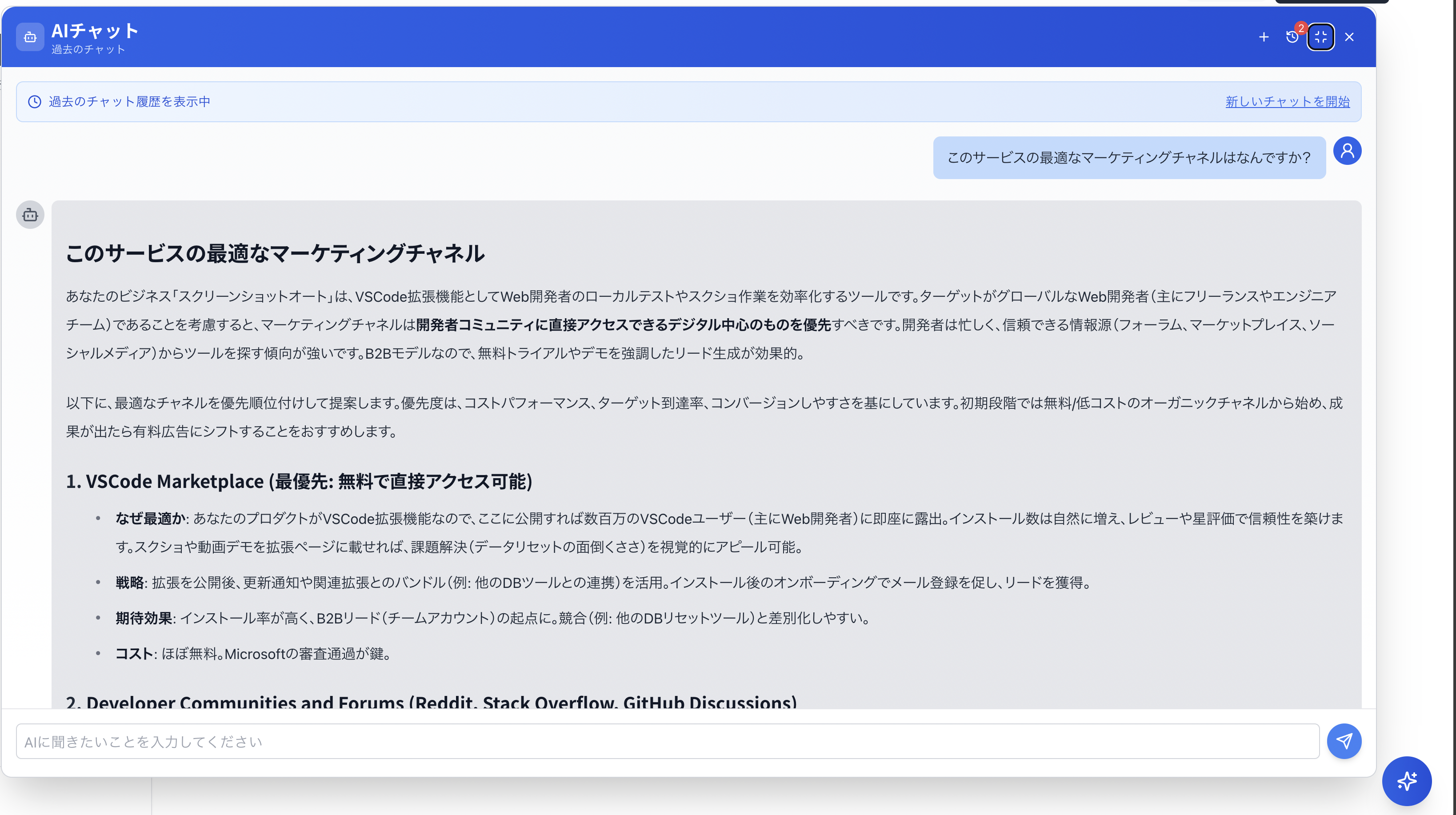Click the VSCode Marketplace section heading

[x=299, y=482]
